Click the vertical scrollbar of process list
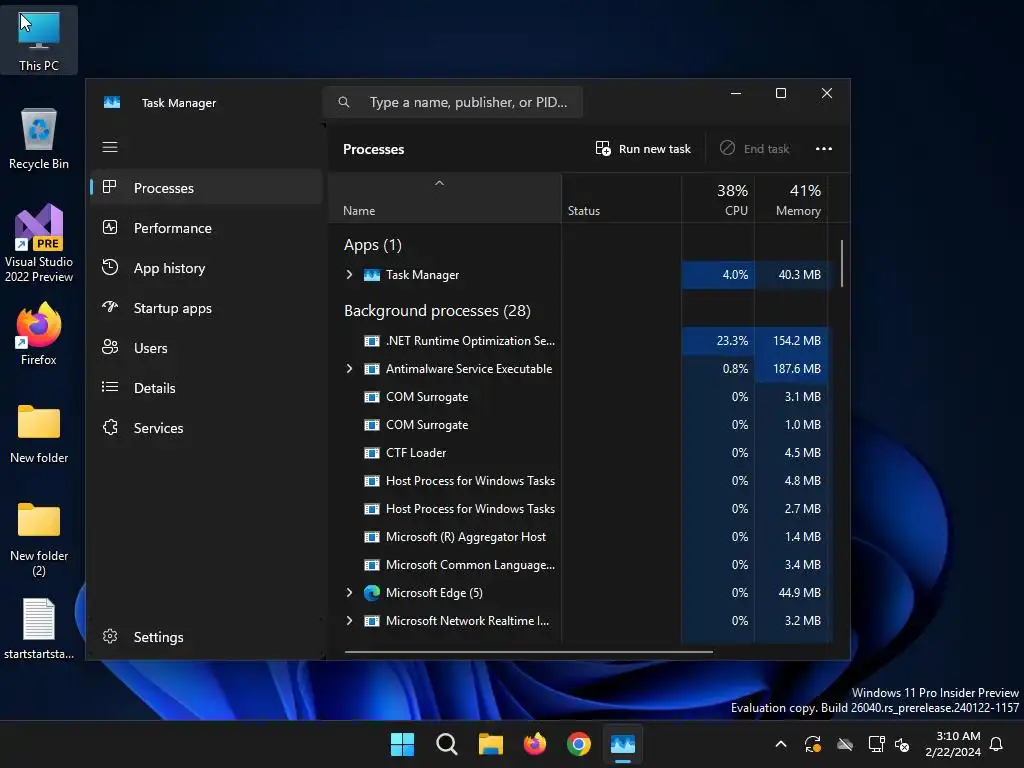The width and height of the screenshot is (1024, 768). [x=842, y=264]
